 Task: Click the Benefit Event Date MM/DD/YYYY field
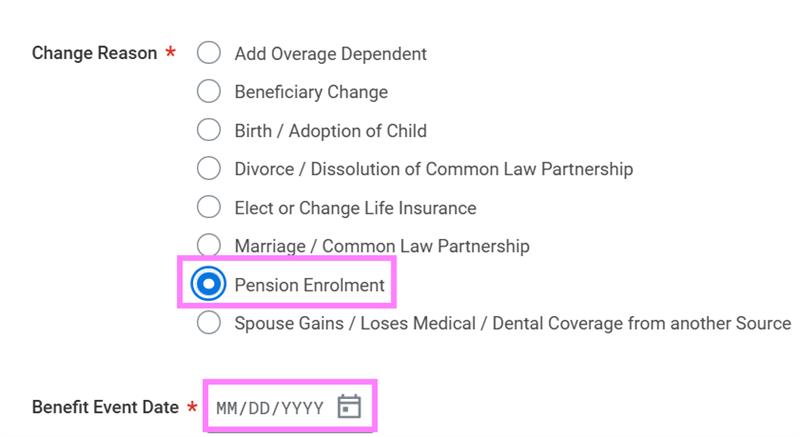pos(270,407)
